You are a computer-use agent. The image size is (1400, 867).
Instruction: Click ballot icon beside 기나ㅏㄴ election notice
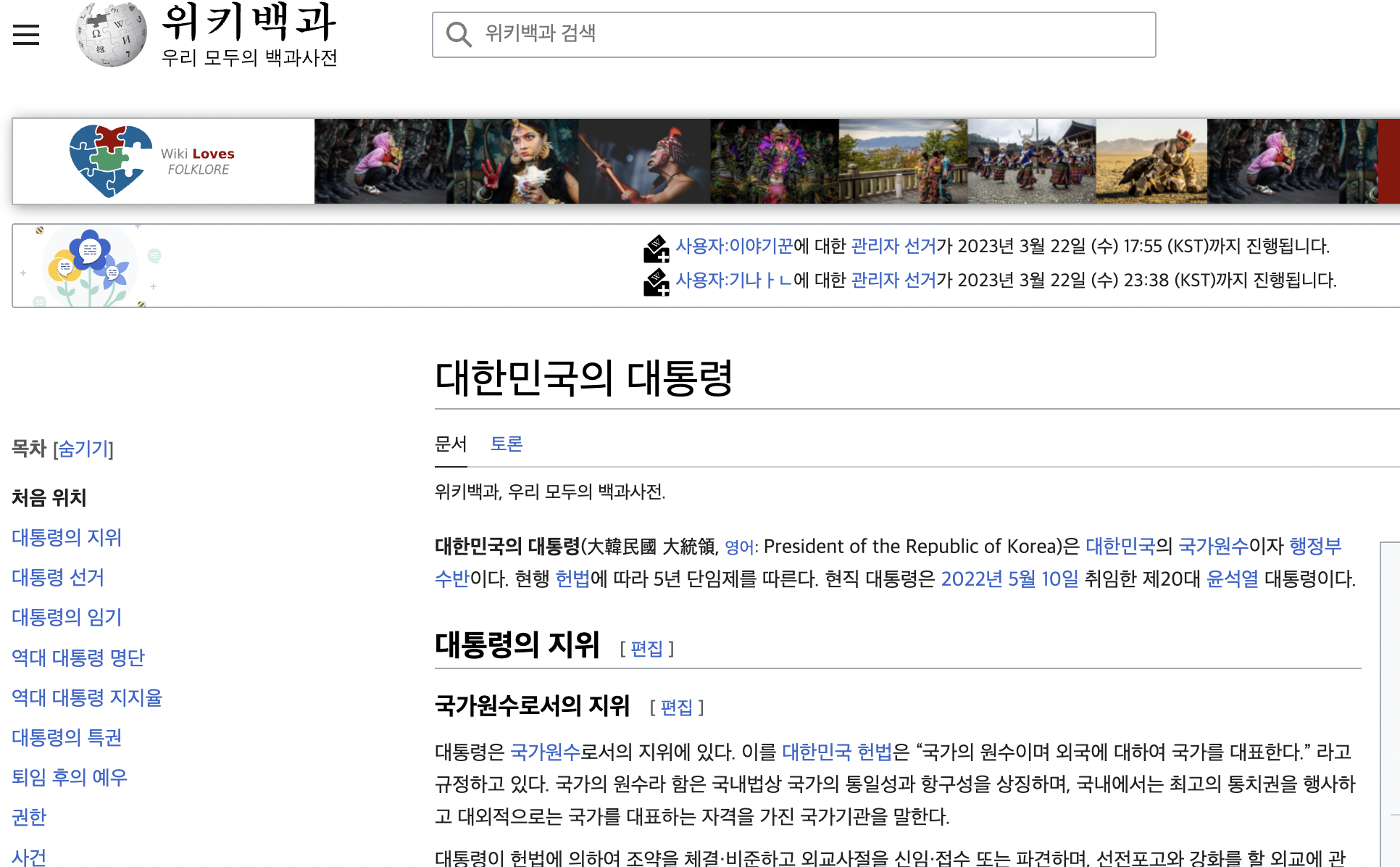[x=657, y=281]
